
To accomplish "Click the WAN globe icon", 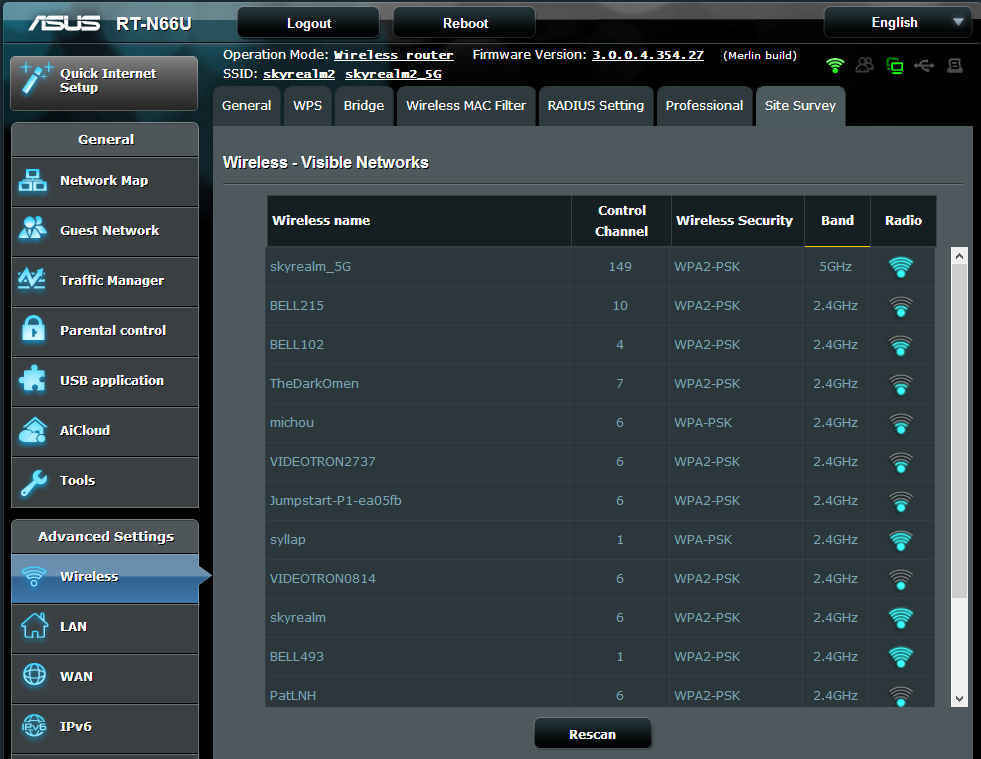I will pos(34,675).
